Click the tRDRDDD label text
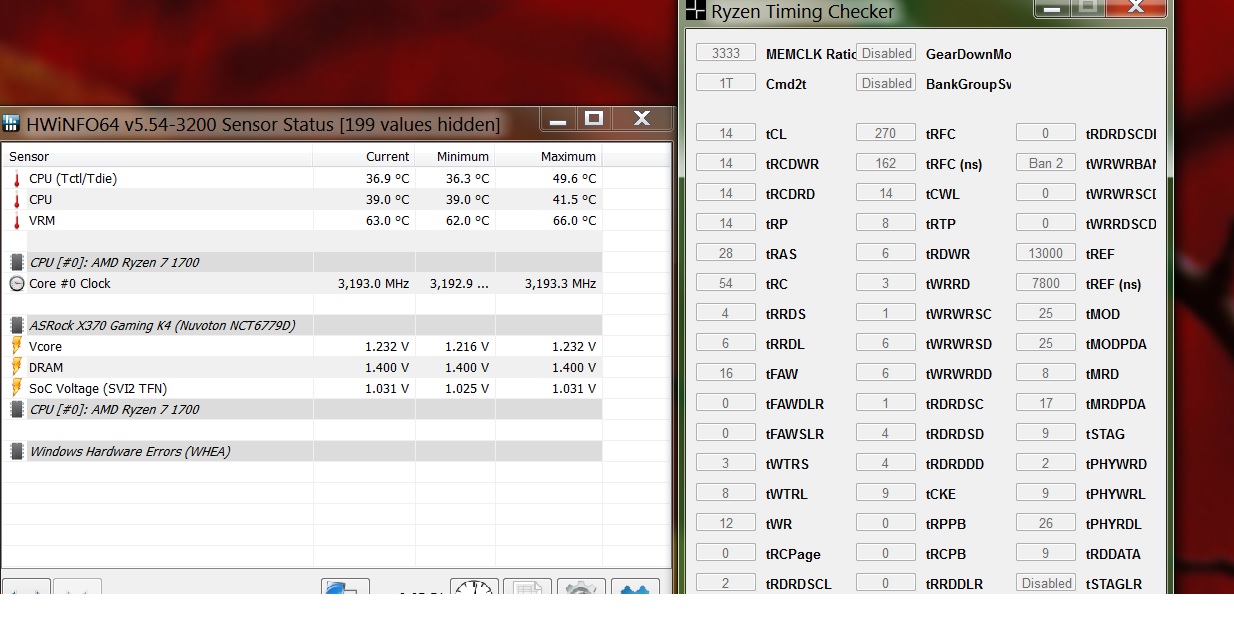Screen dimensions: 1234x623 955,464
